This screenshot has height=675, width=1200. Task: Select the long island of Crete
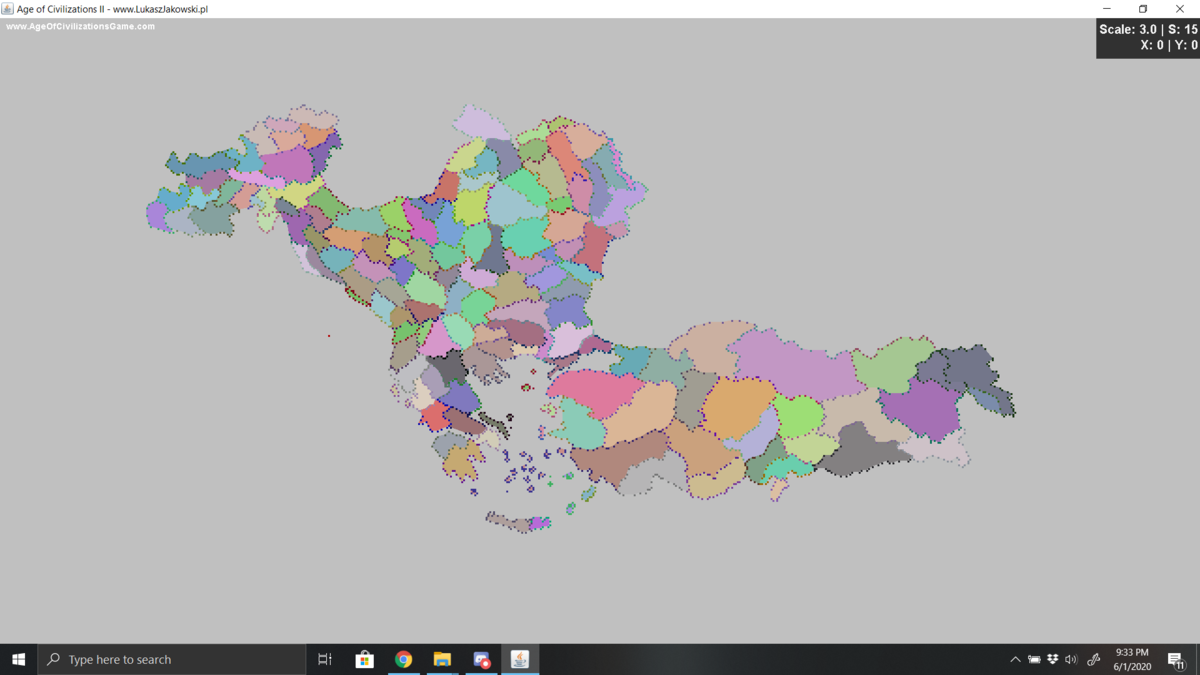518,522
